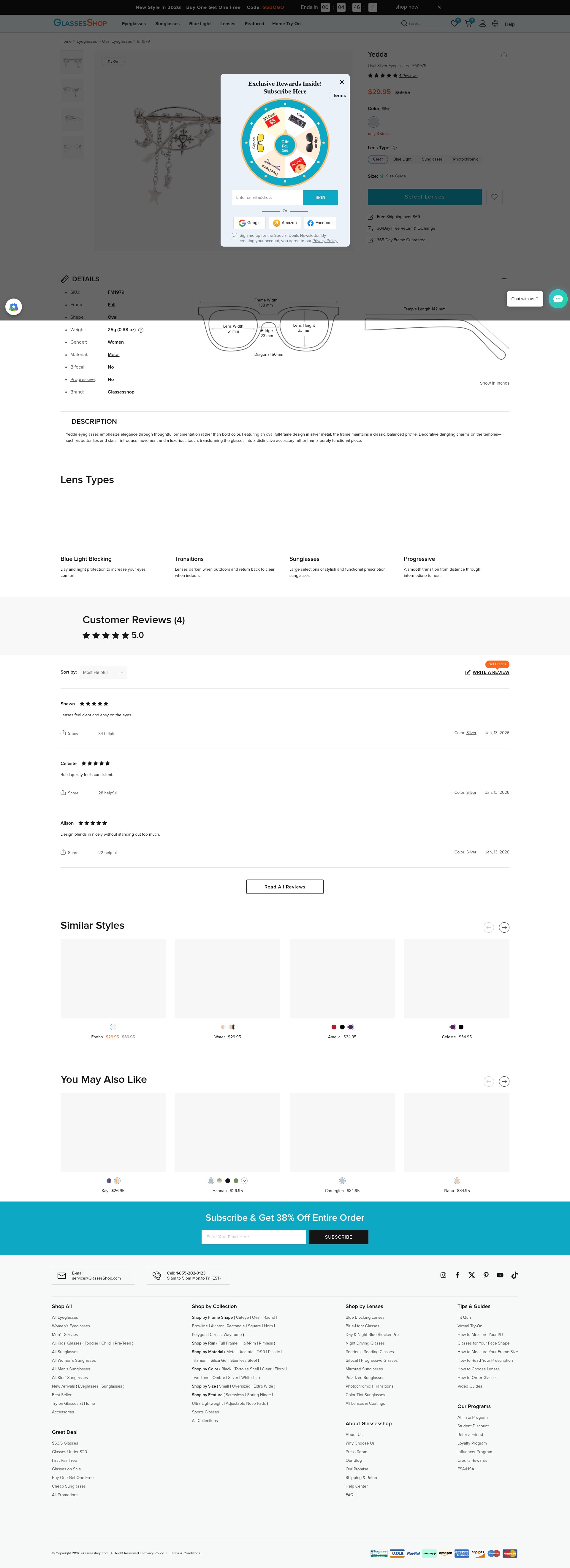This screenshot has height=1568, width=570.
Task: Open the Size Guide link
Action: click(x=396, y=176)
